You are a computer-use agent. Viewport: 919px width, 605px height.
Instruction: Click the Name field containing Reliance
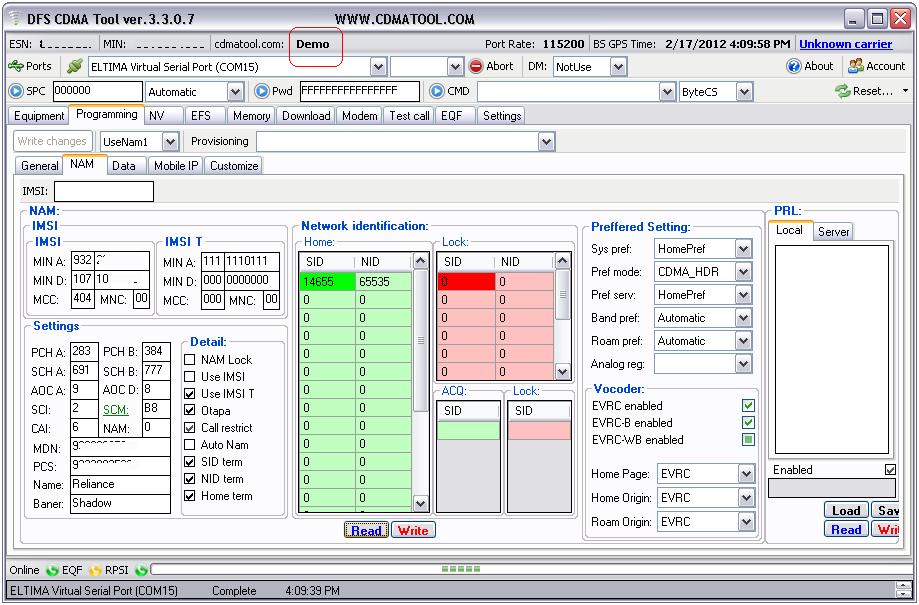[120, 485]
